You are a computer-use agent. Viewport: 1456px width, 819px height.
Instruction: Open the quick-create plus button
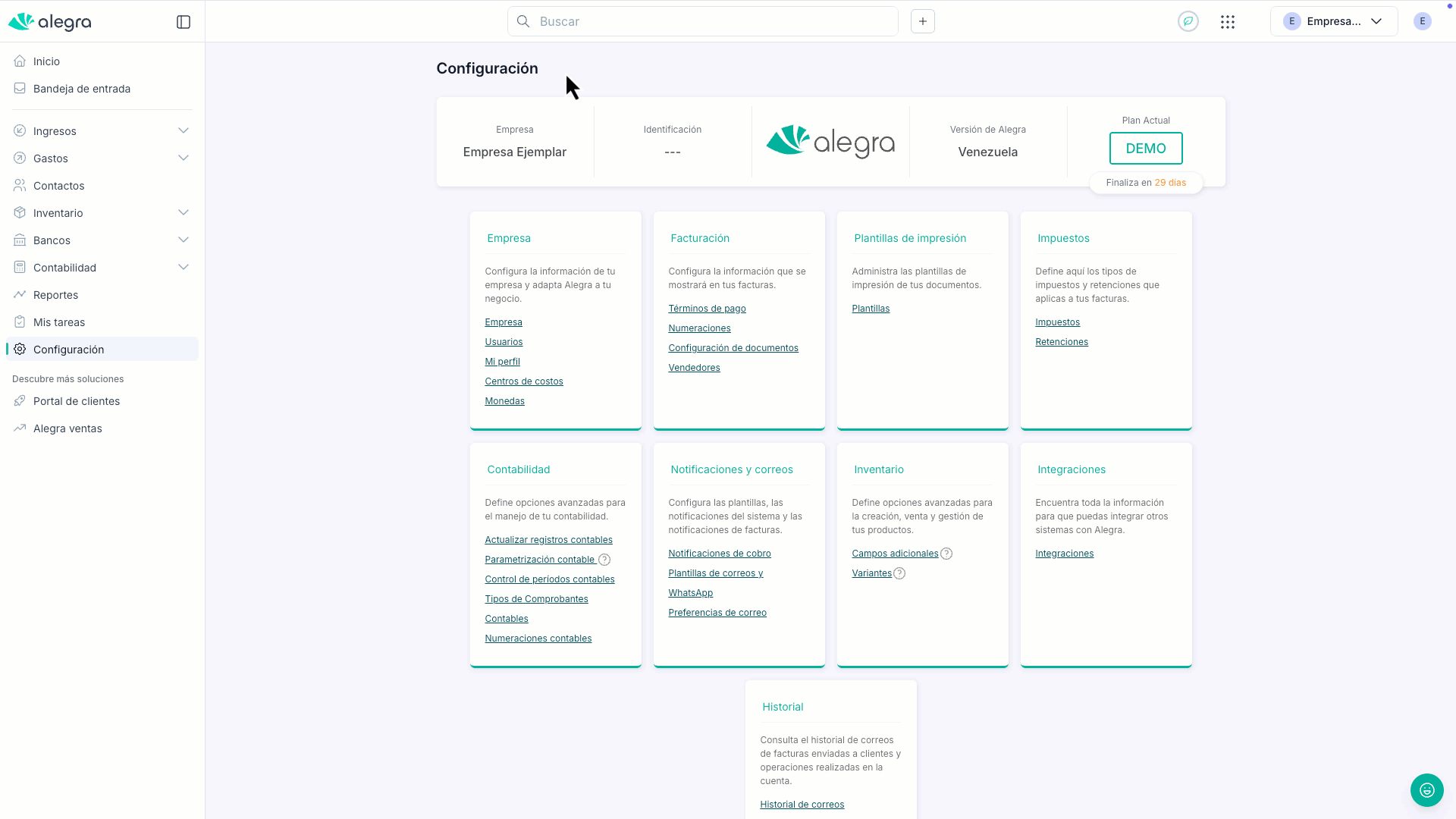[923, 21]
